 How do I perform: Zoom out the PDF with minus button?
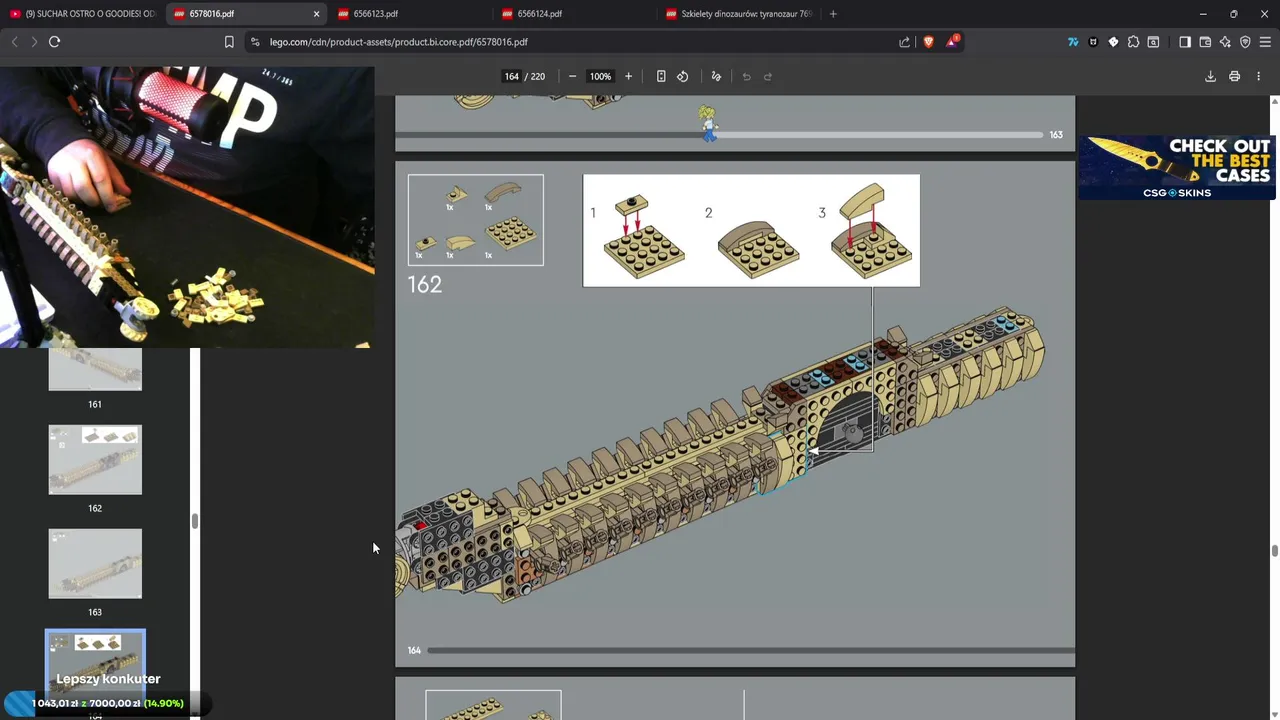click(x=572, y=76)
